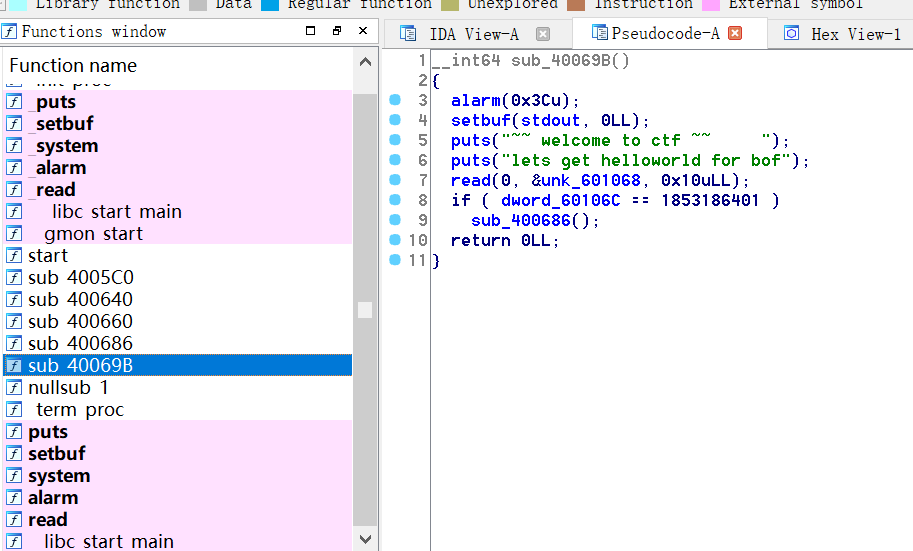This screenshot has height=551, width=913.
Task: Click function icon beside __gmon_start__
Action: coord(14,234)
